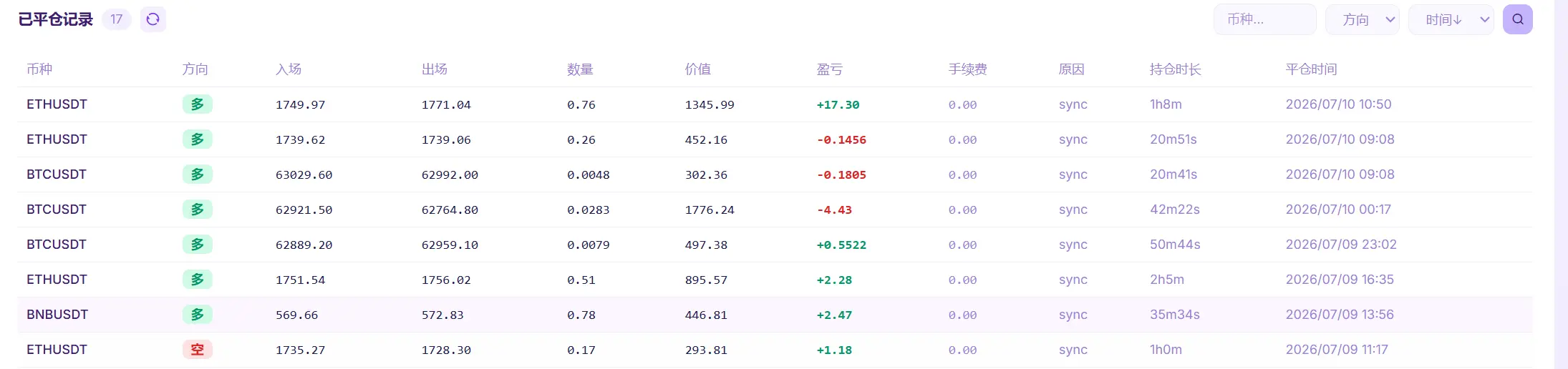Click the 平仓时间 column header

tap(1311, 69)
